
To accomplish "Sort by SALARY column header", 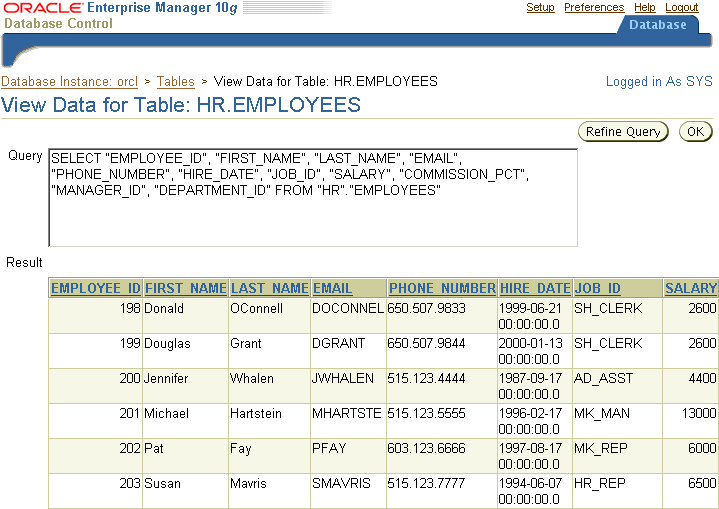I will [690, 288].
